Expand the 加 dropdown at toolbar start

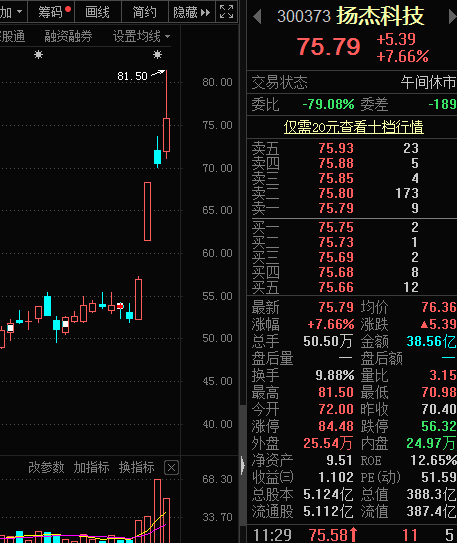(x=11, y=12)
